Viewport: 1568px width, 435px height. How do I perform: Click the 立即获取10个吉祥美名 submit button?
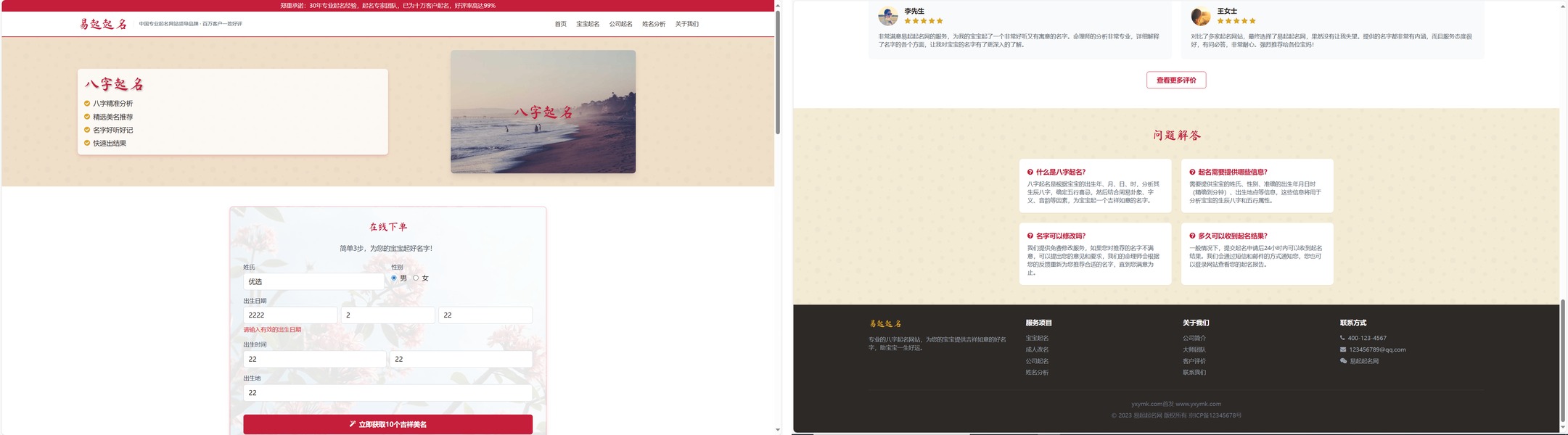[387, 424]
